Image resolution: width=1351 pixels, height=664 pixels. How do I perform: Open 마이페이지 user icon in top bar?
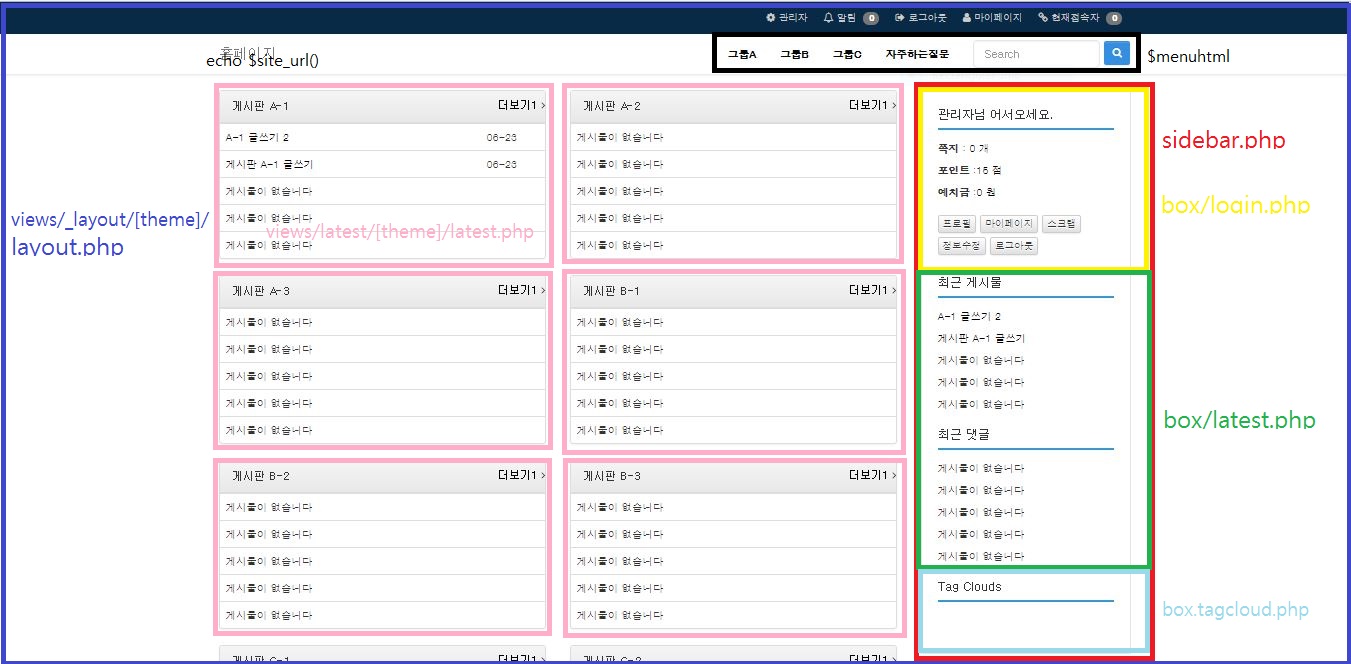coord(967,18)
